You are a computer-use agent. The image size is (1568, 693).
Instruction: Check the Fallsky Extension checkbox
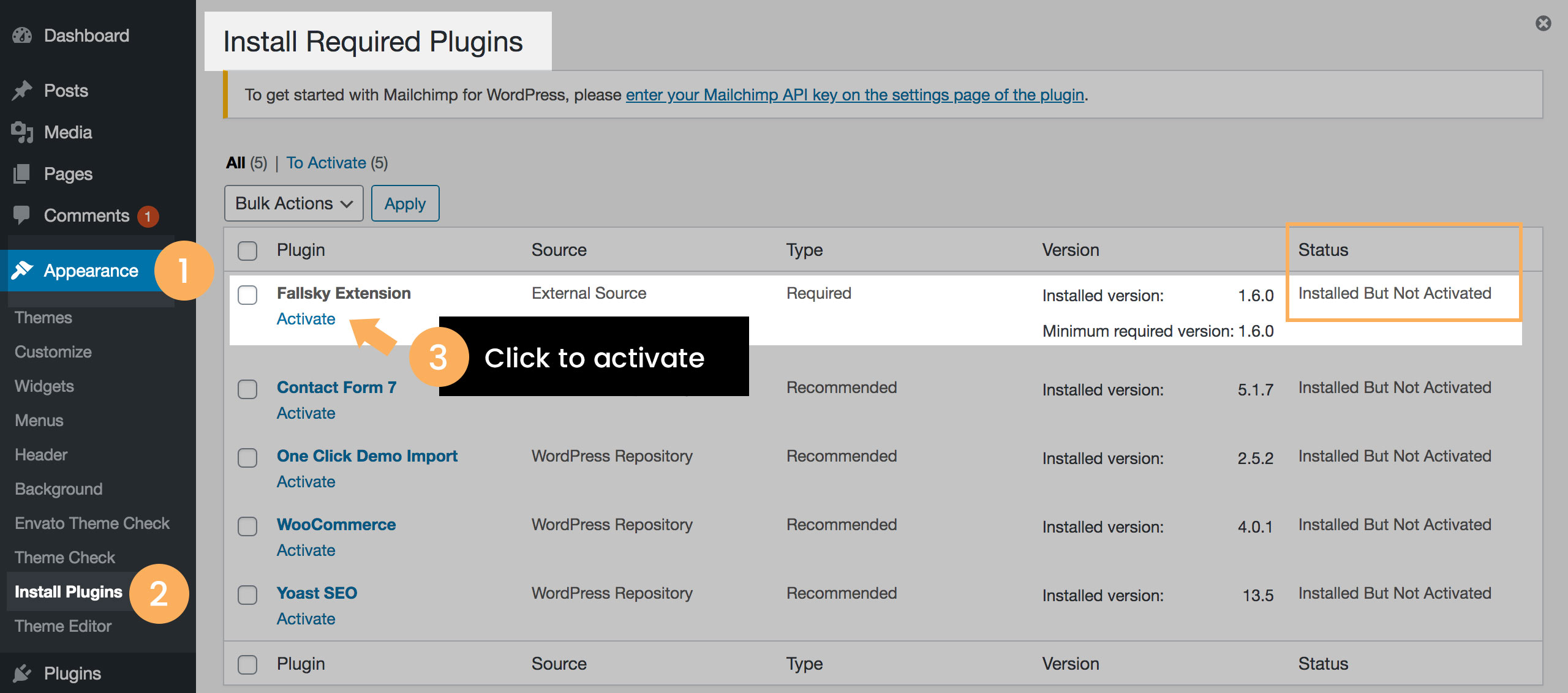click(x=247, y=295)
